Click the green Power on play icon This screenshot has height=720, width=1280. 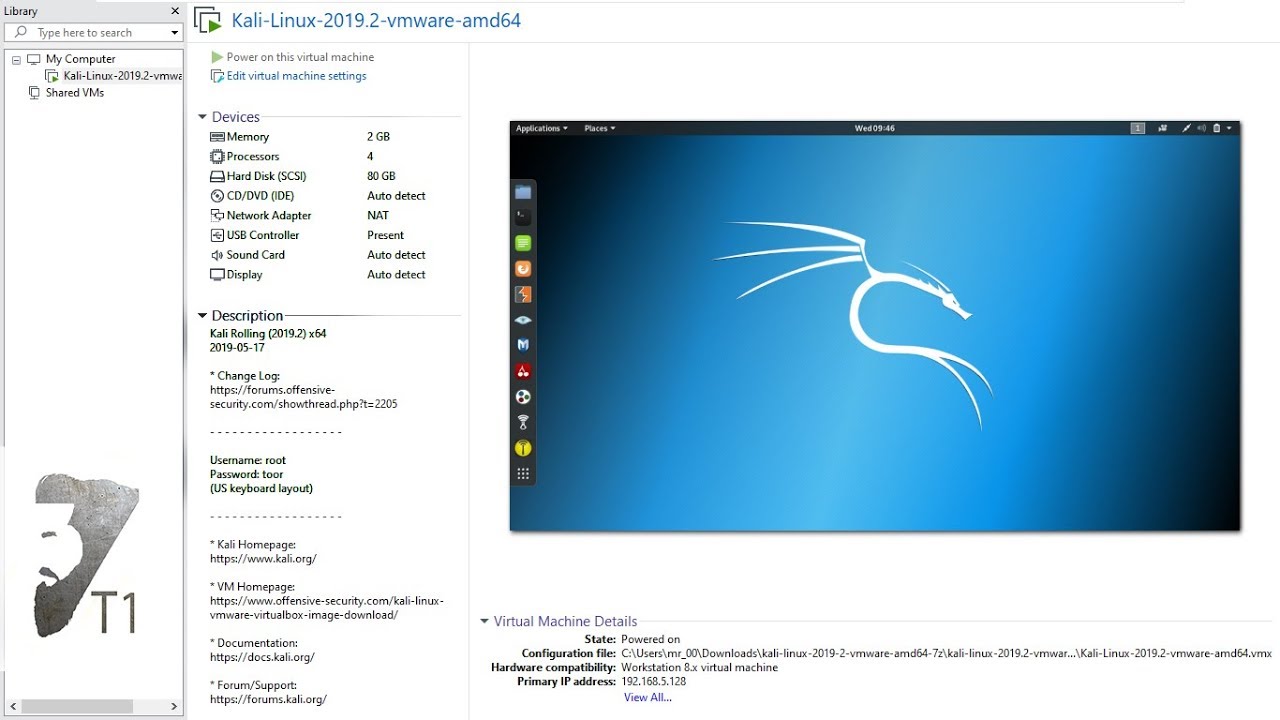tap(217, 57)
